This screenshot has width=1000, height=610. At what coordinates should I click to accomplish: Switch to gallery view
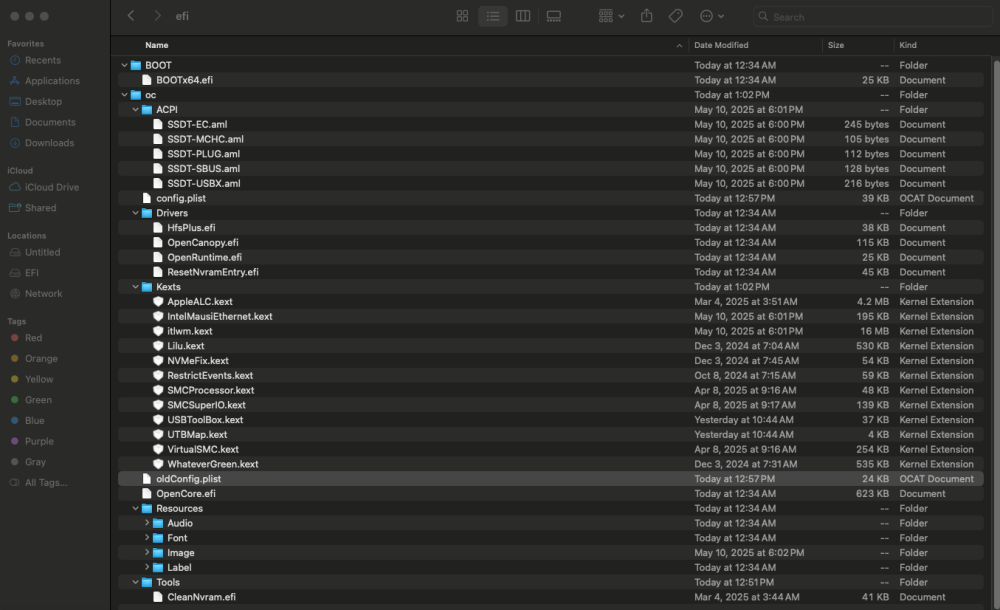tap(554, 16)
